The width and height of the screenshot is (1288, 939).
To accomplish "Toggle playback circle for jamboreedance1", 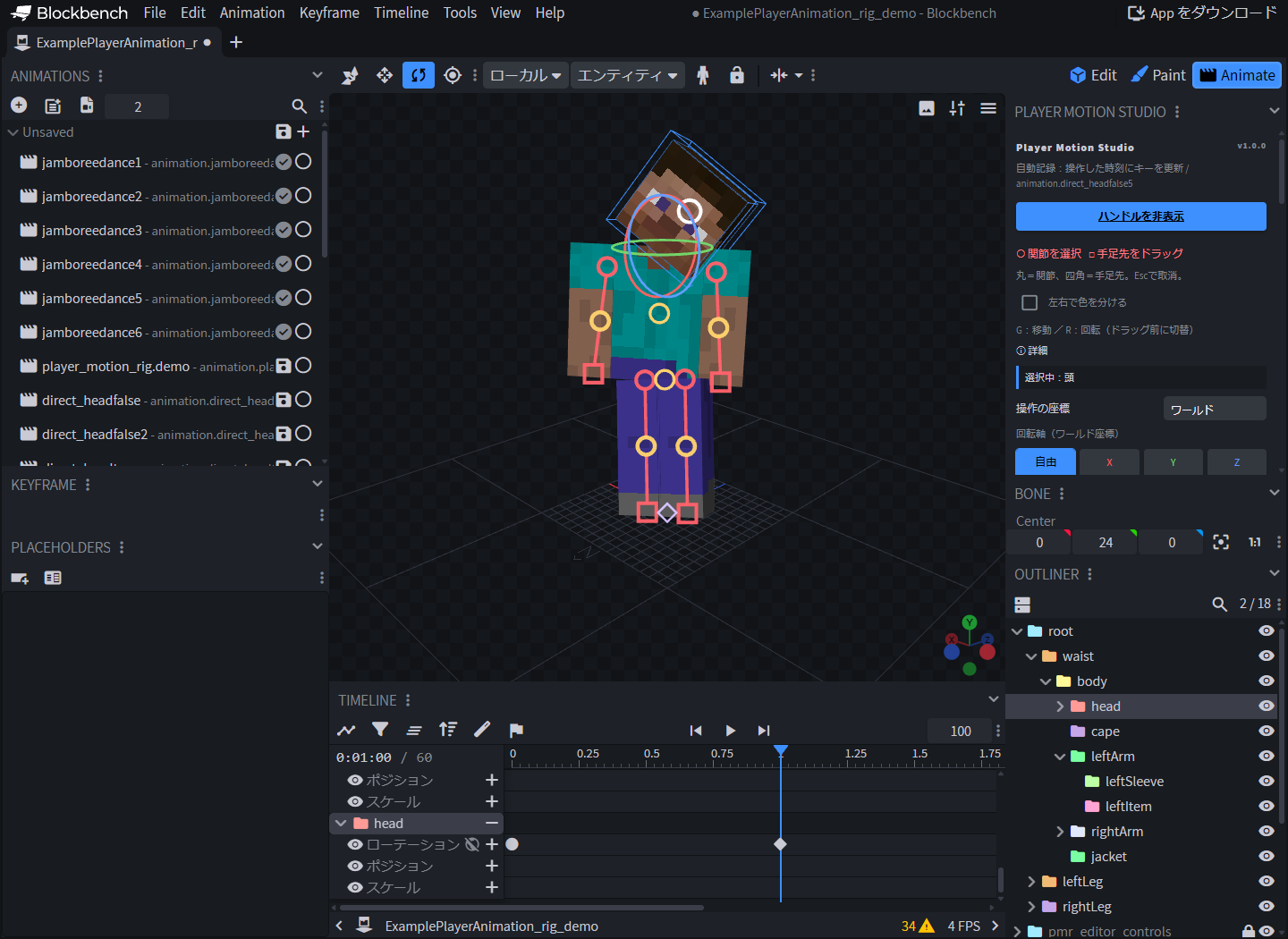I will pos(303,162).
